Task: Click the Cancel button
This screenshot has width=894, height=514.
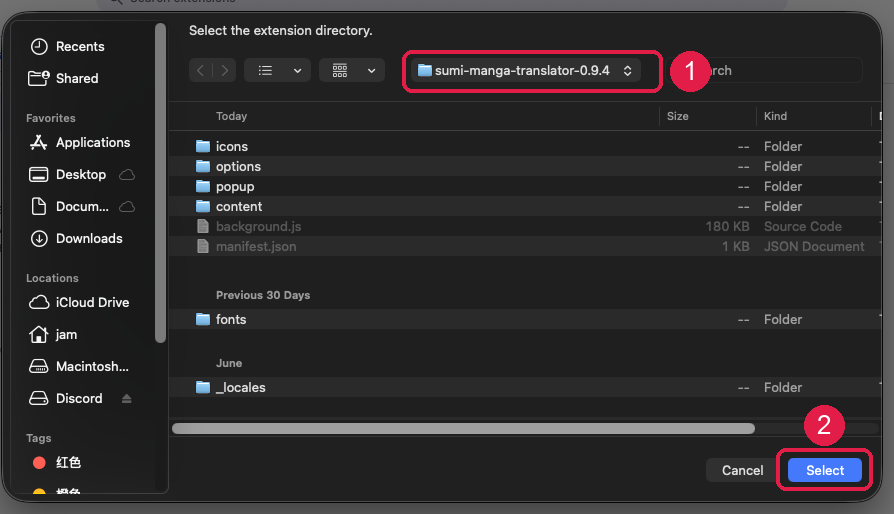Action: click(742, 470)
